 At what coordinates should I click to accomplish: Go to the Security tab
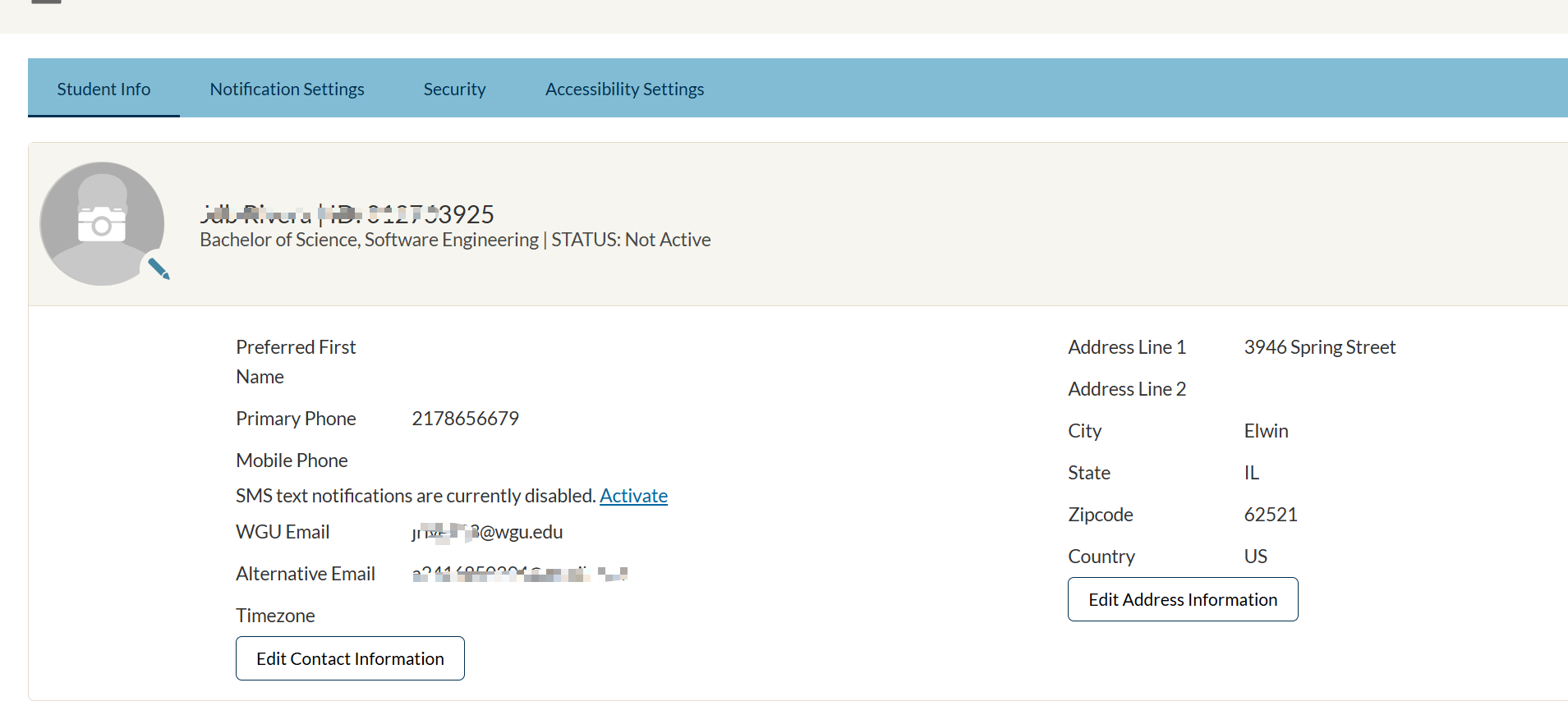point(454,89)
